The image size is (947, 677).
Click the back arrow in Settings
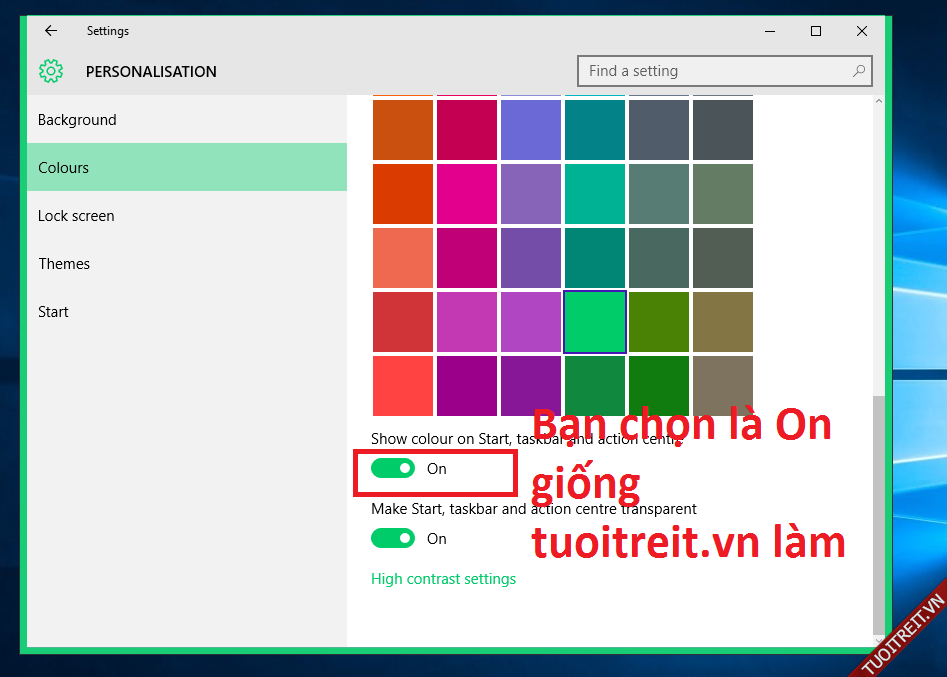[51, 31]
